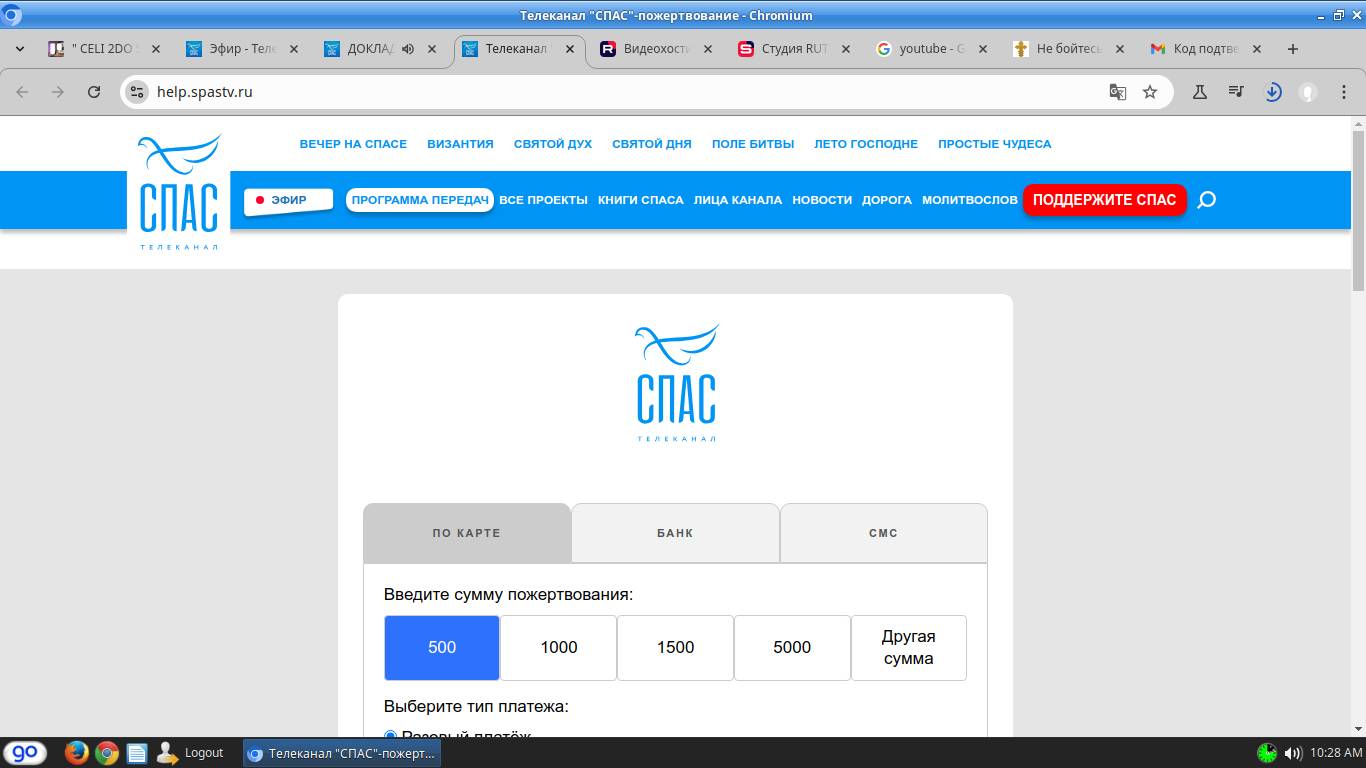
Task: Launch Firefox from the taskbar
Action: coord(77,753)
